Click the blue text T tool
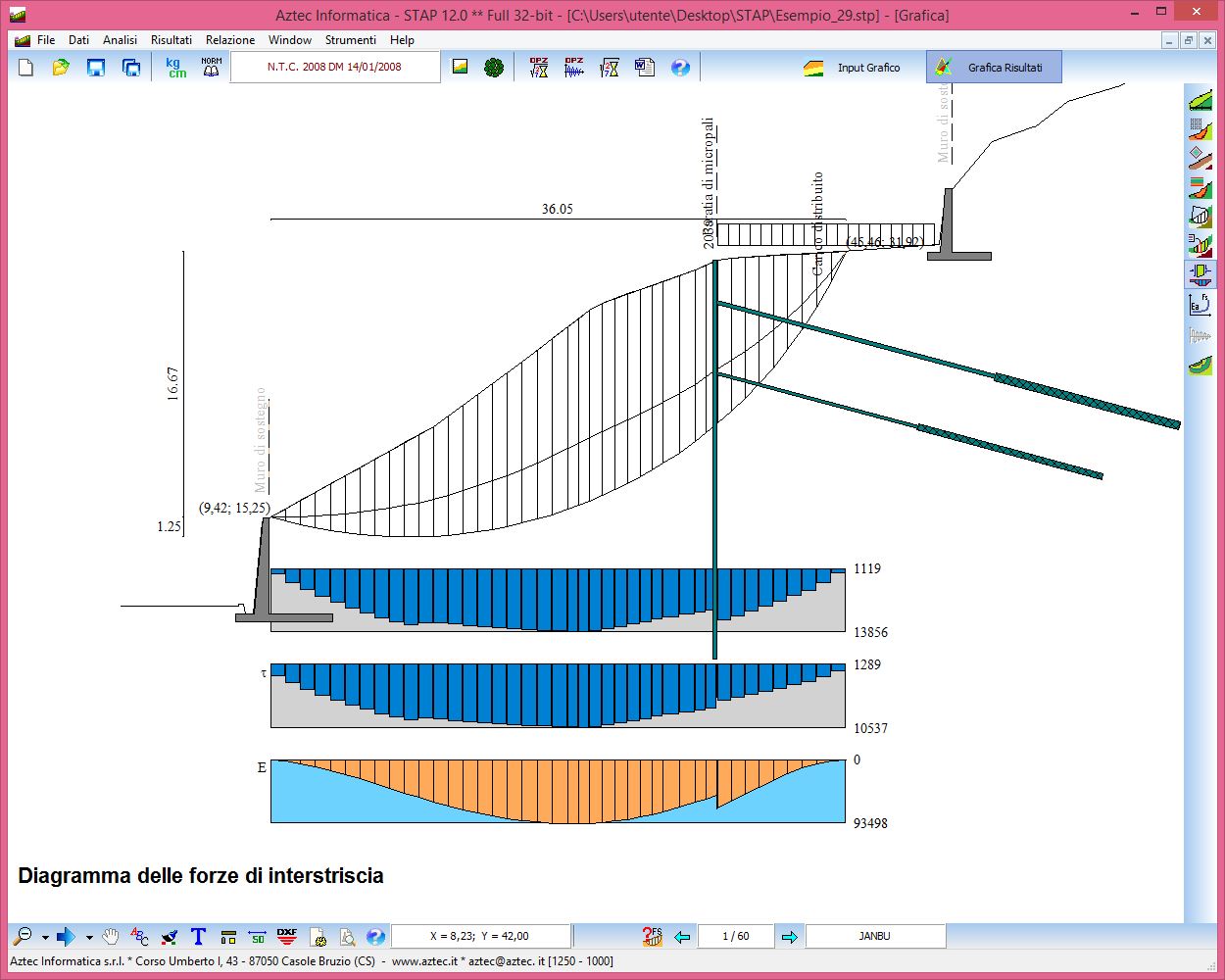The width and height of the screenshot is (1225, 980). [198, 937]
